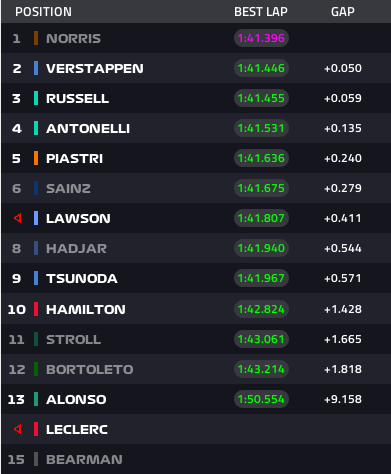Screen dimensions: 391x474
Task: Select Norris's orange team color bar
Action: (36, 38)
